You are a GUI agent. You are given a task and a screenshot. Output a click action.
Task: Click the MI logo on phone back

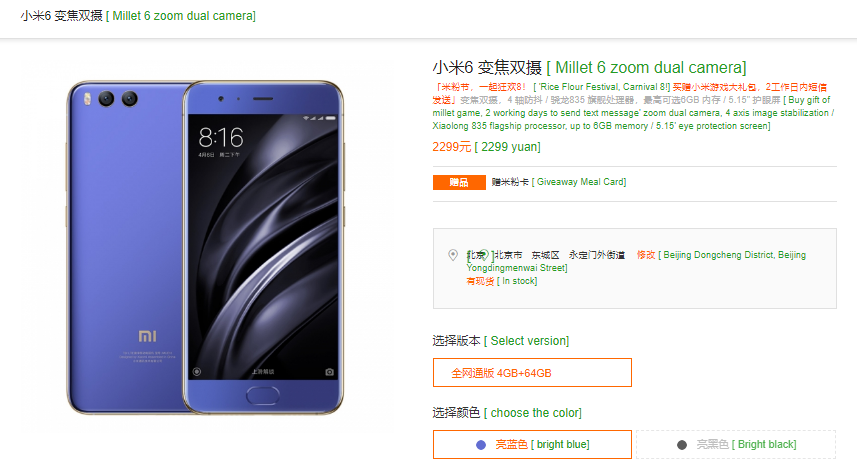[x=147, y=336]
